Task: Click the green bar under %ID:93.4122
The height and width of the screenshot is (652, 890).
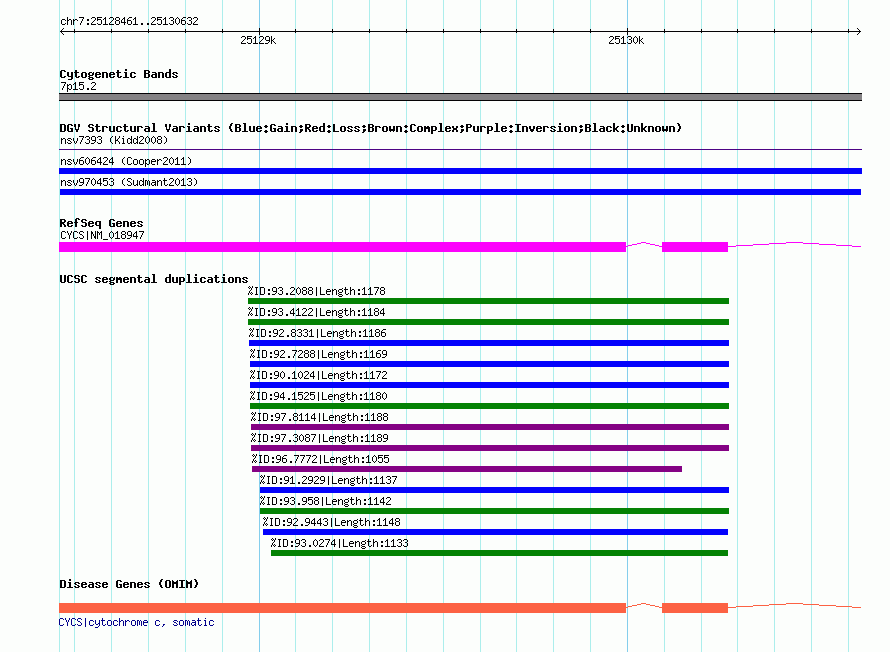Action: click(x=488, y=322)
